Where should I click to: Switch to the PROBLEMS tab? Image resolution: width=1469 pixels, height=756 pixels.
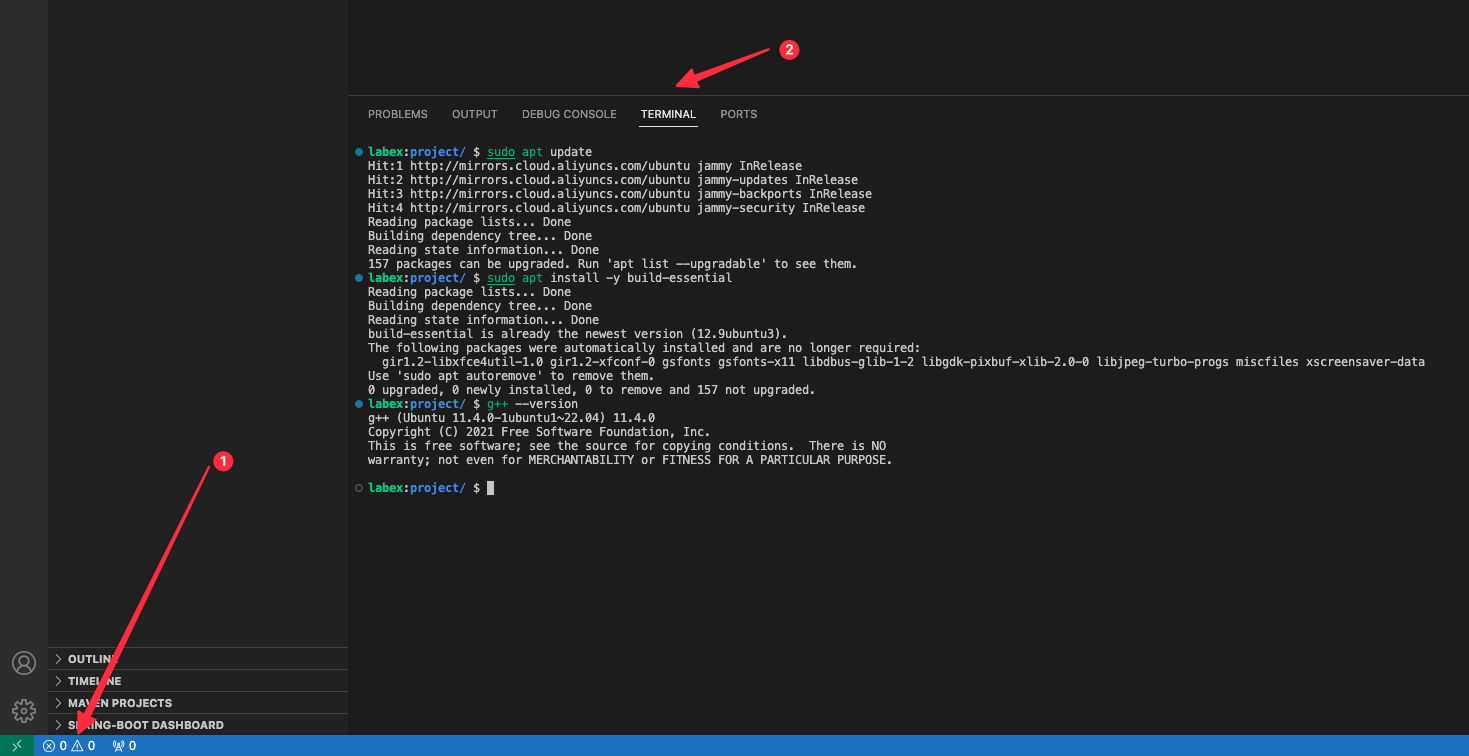tap(397, 114)
